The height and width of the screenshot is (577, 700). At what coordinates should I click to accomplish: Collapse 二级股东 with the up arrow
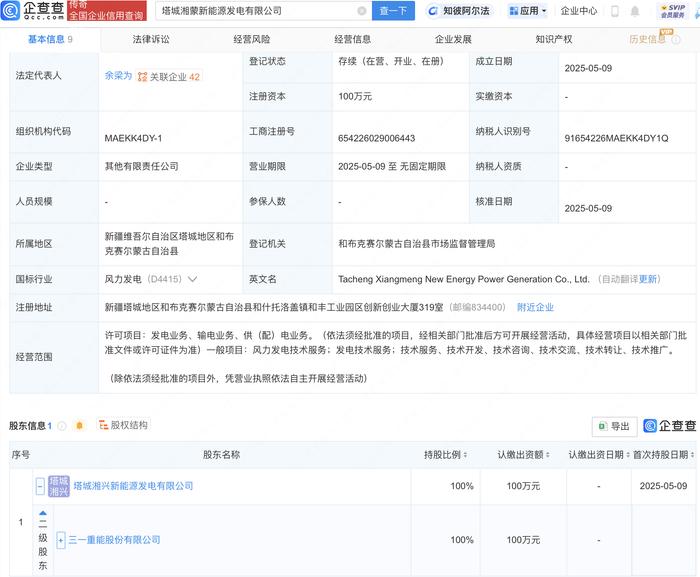click(43, 514)
